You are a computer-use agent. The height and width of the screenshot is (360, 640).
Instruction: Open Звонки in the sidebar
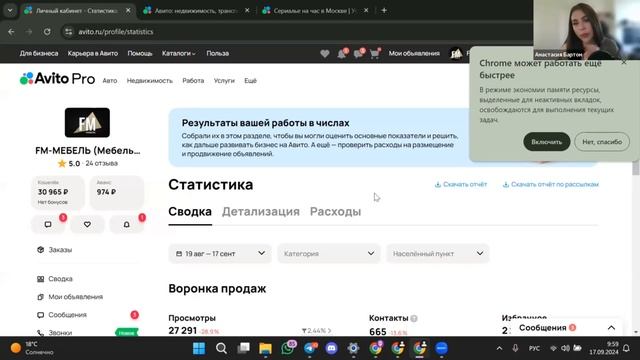point(60,333)
